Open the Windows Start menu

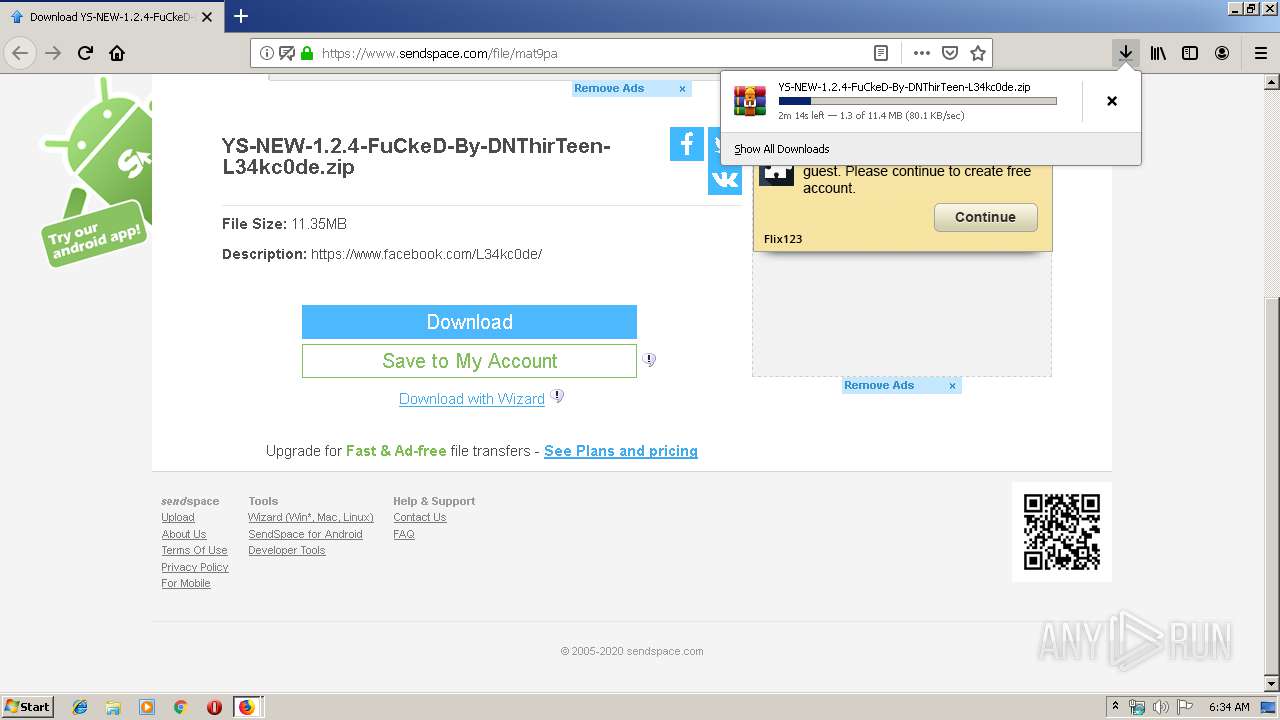pyautogui.click(x=27, y=706)
